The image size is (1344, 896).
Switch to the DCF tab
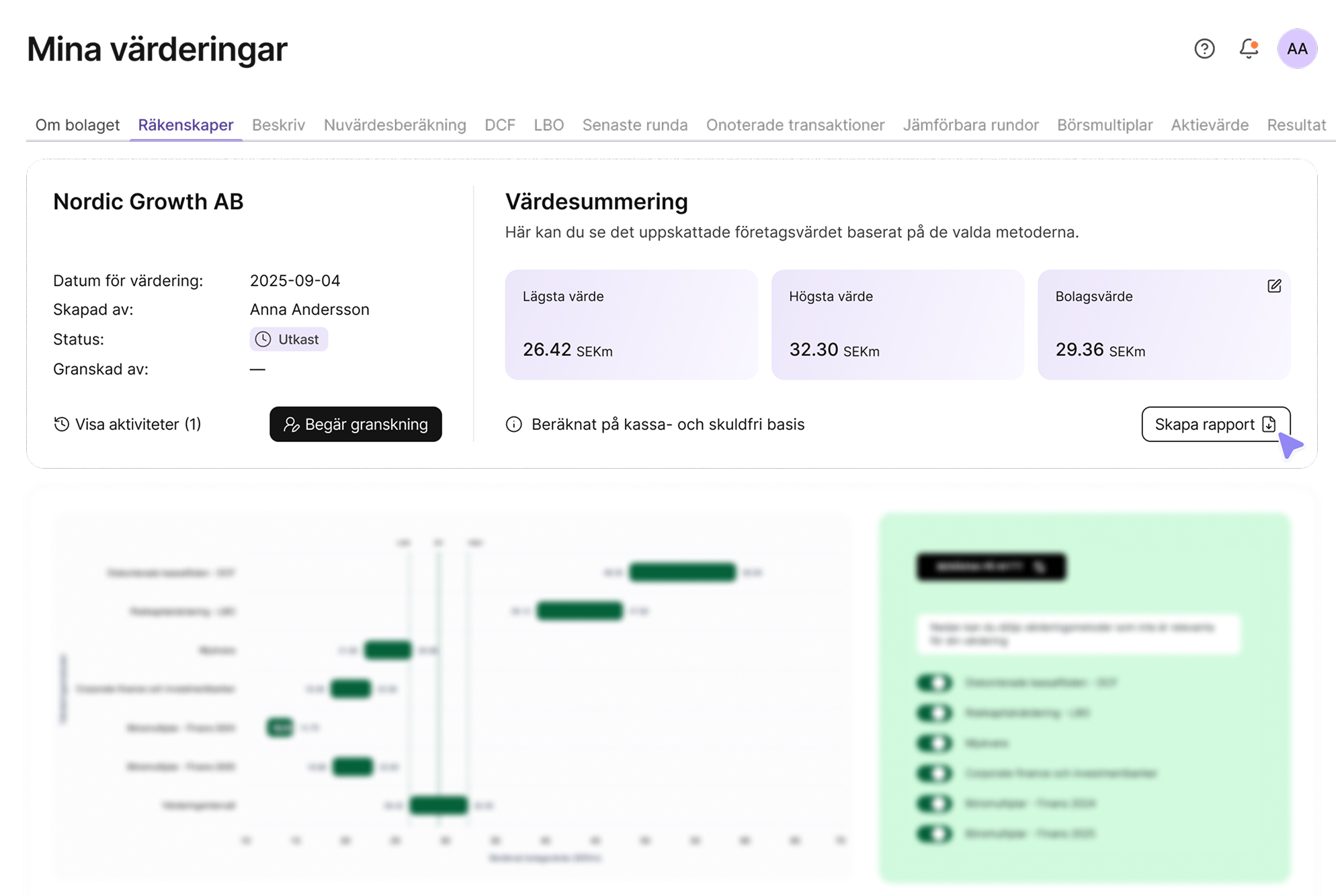tap(500, 125)
